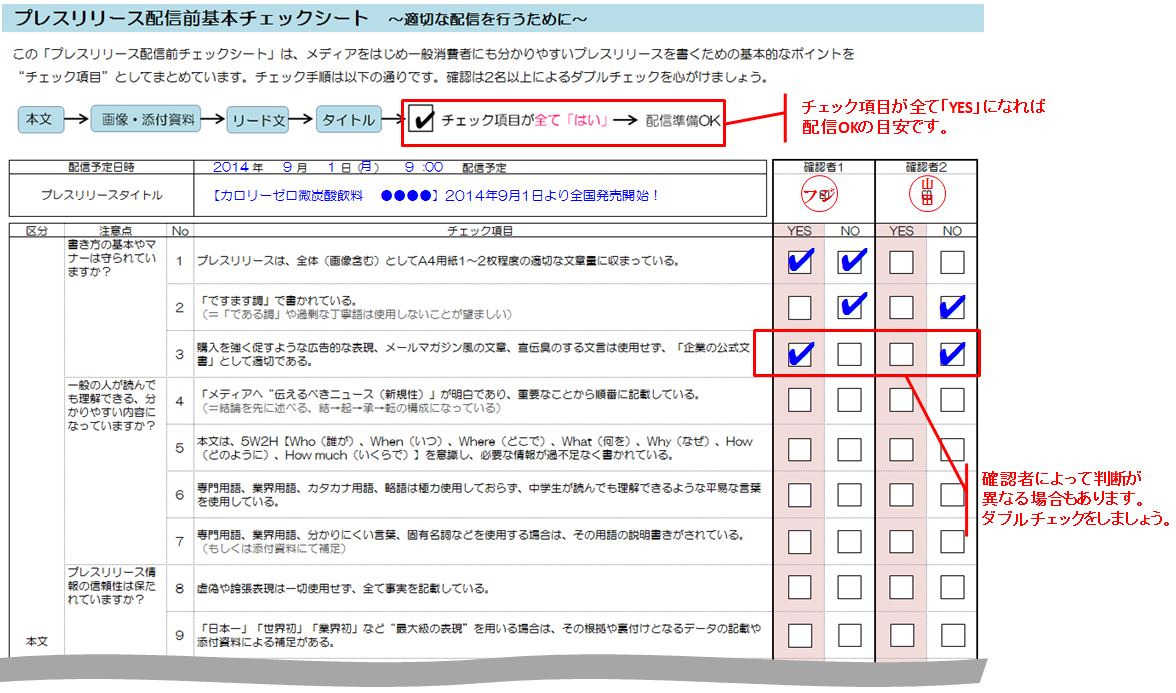Uncheck reviewer 2's NO box for item 2
The width and height of the screenshot is (1176, 693).
coord(952,307)
